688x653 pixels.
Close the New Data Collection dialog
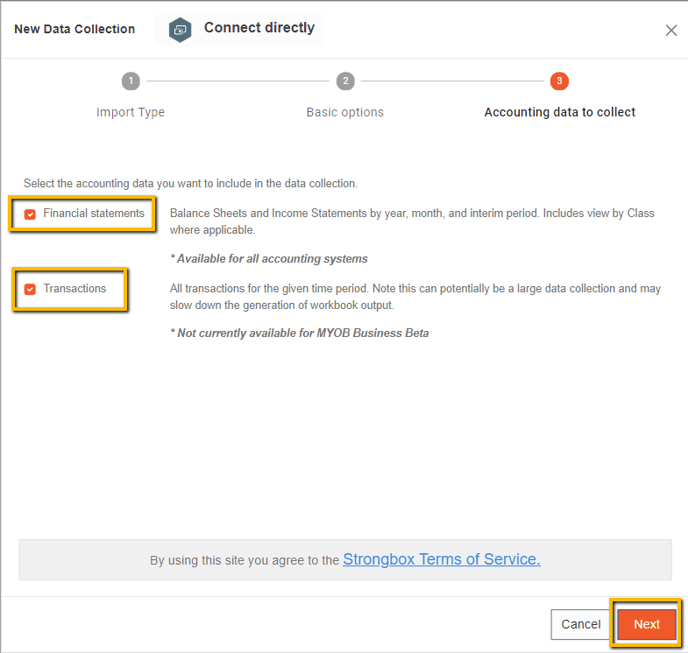coord(671,30)
